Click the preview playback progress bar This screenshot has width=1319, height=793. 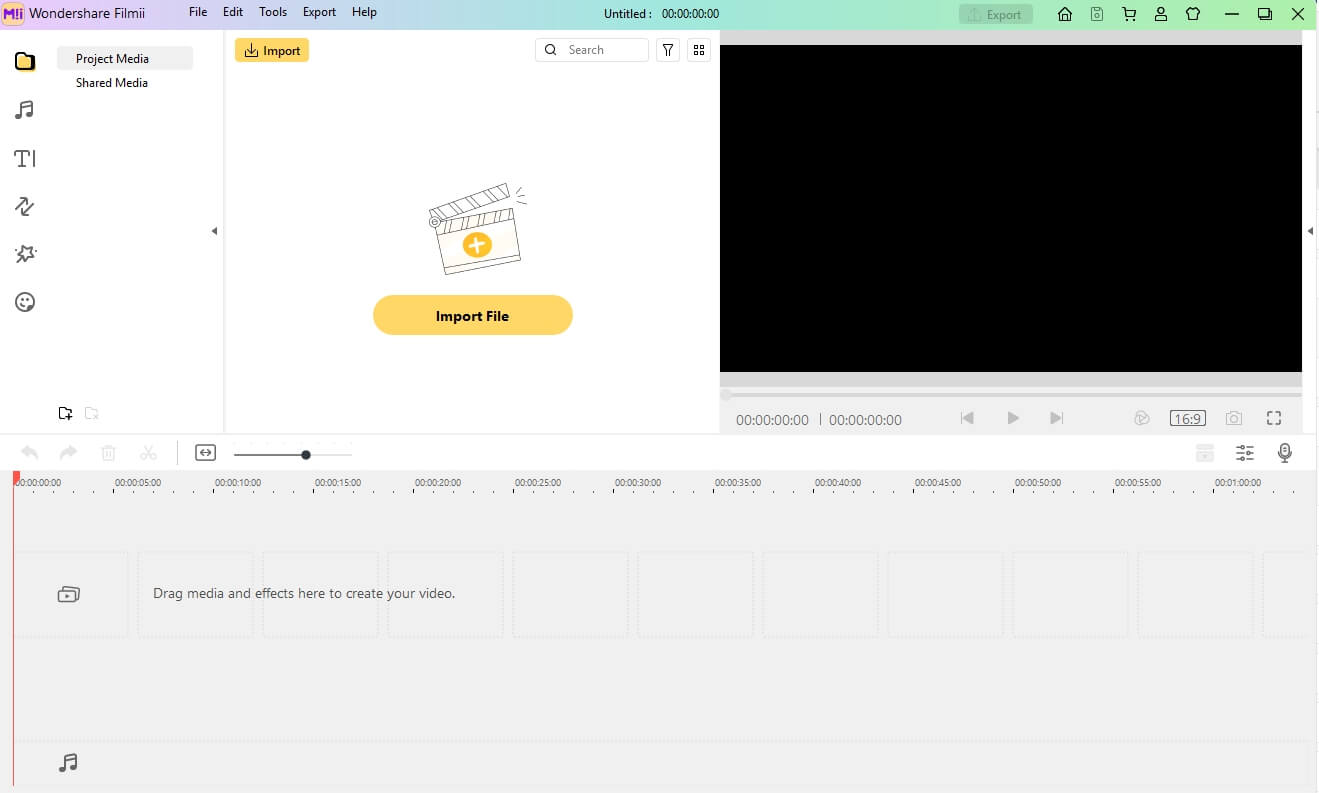1011,395
